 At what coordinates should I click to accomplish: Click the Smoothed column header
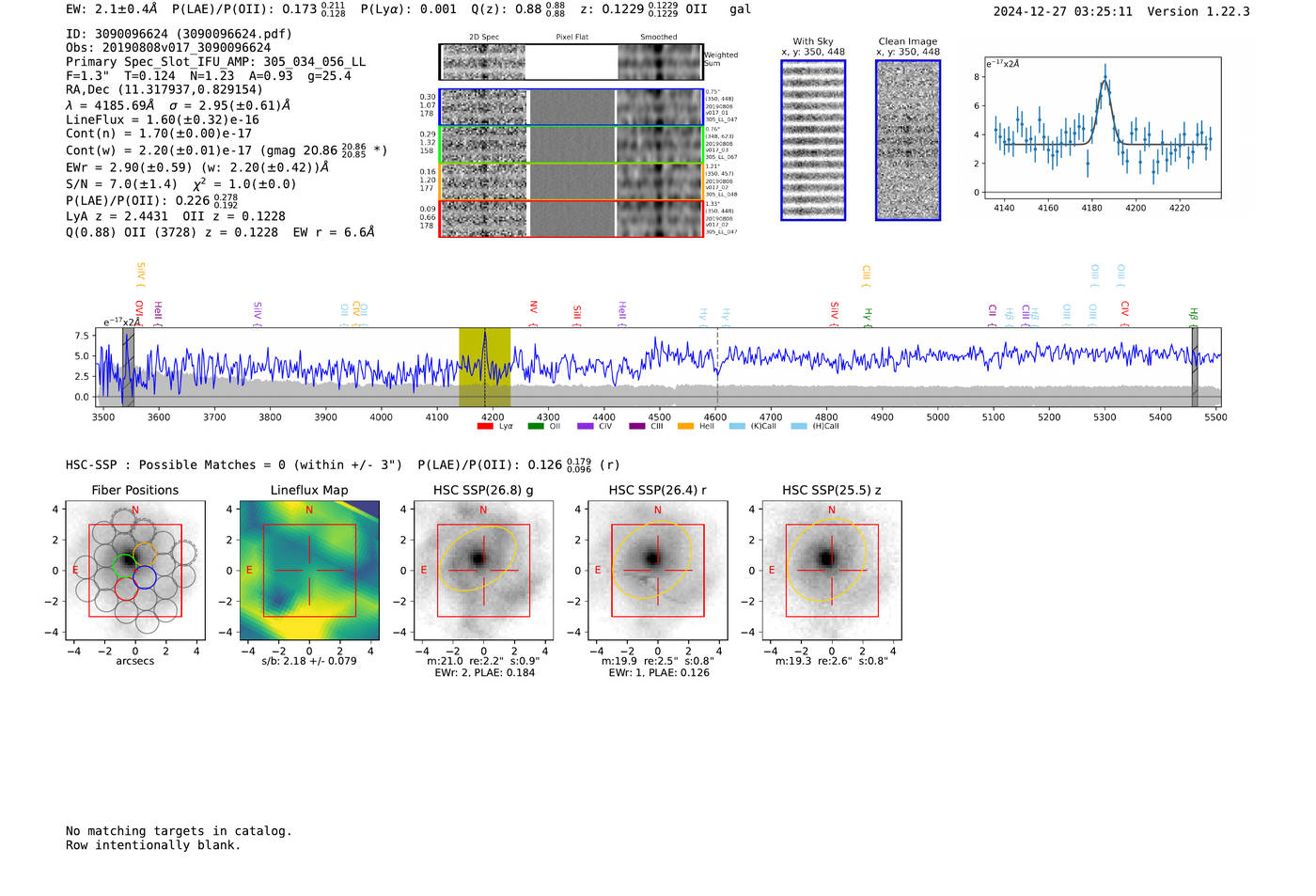658,38
